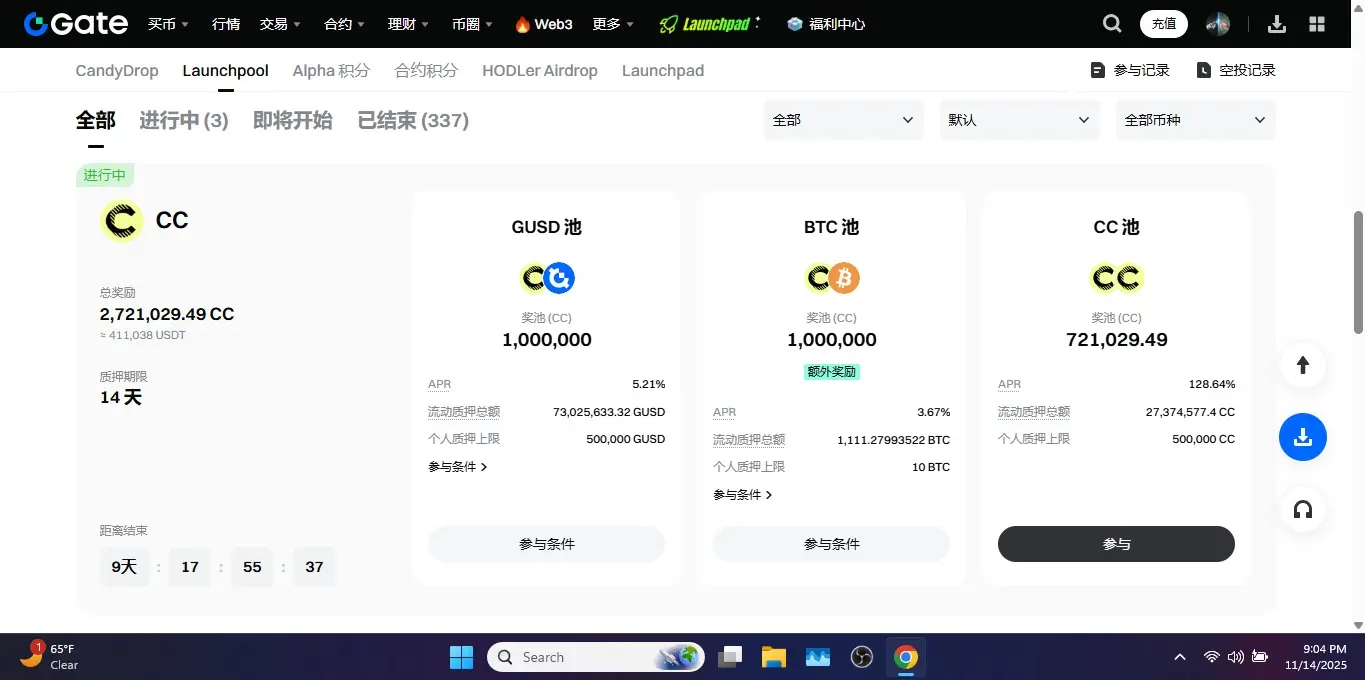Image resolution: width=1365 pixels, height=680 pixels.
Task: Open File Explorer from the taskbar
Action: [x=774, y=657]
